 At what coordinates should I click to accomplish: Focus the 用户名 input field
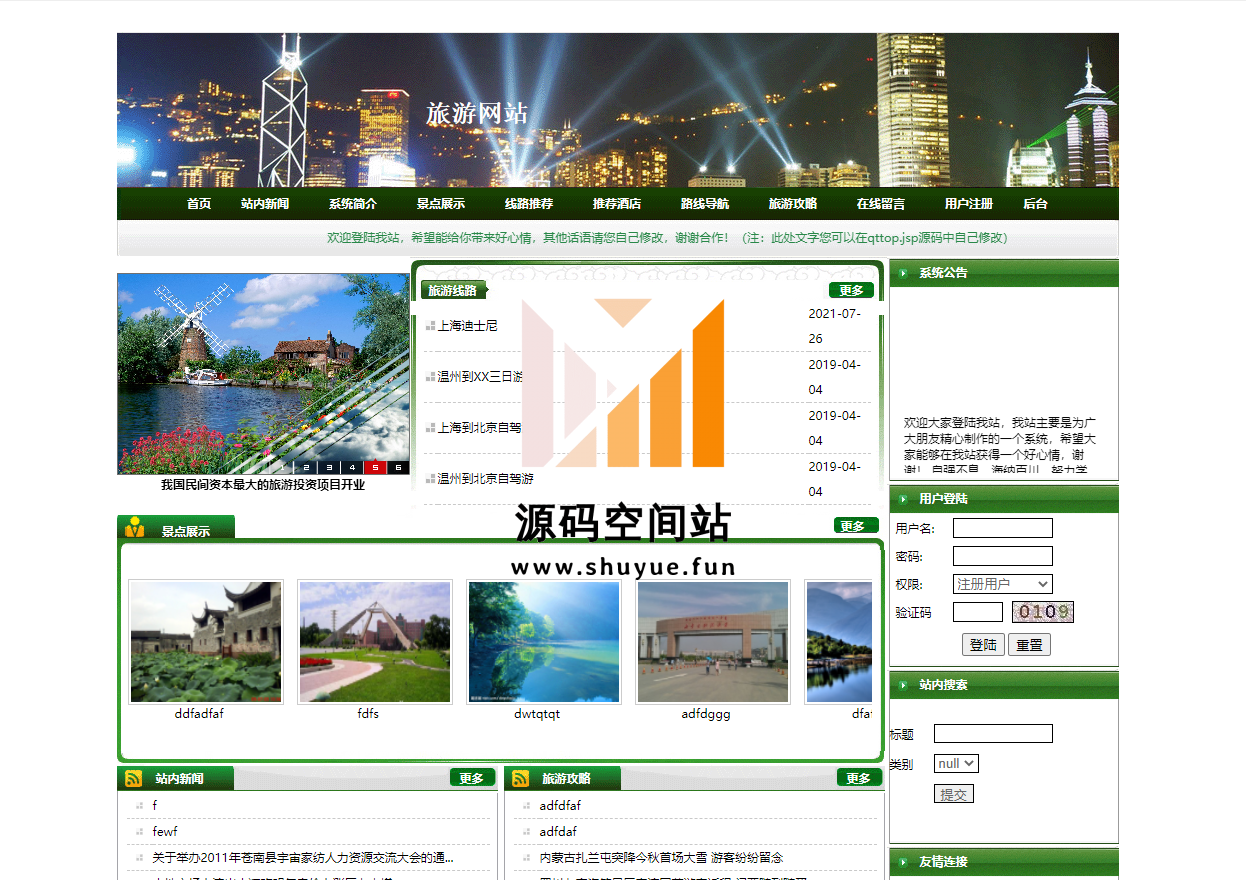tap(1003, 528)
